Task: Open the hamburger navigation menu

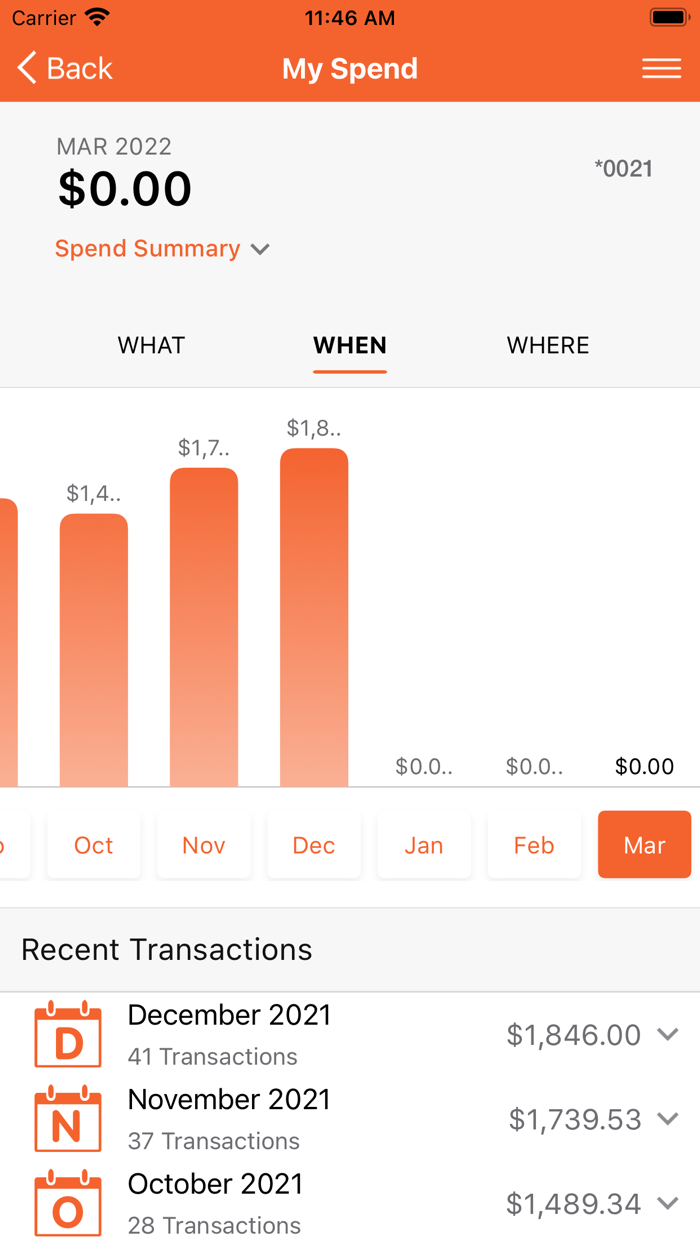Action: coord(661,68)
